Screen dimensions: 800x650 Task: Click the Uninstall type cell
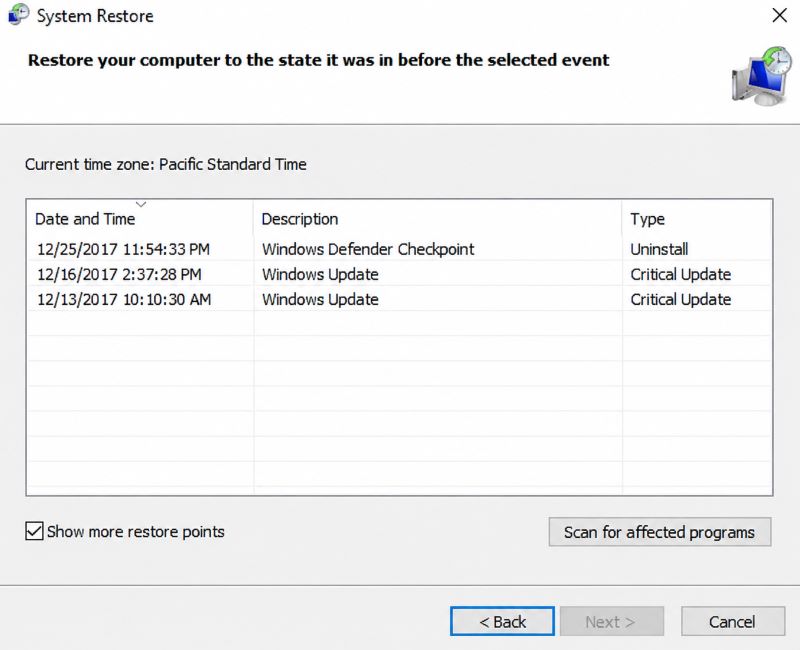[x=659, y=249]
